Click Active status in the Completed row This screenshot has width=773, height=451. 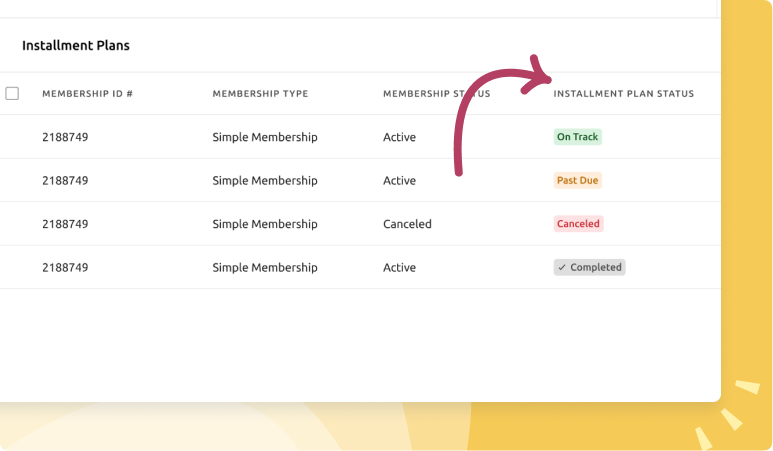(399, 268)
